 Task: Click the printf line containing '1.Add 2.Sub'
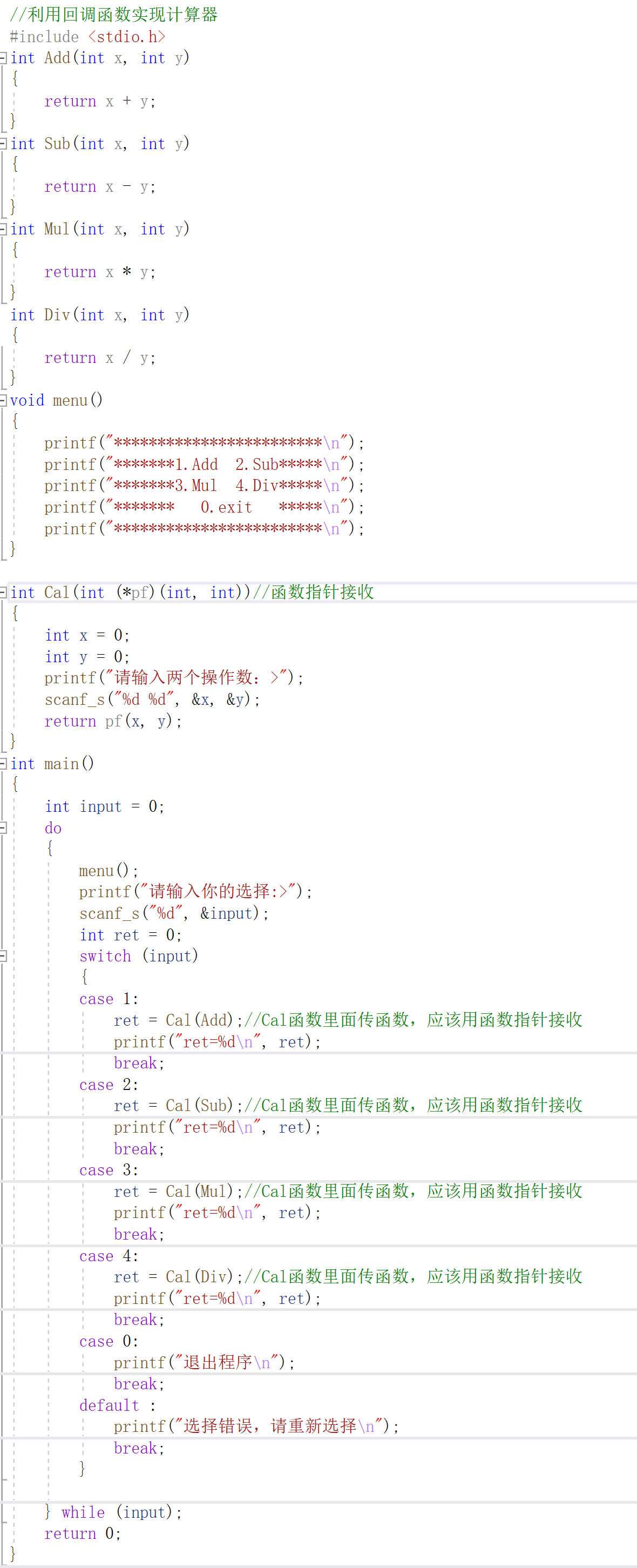coord(205,465)
